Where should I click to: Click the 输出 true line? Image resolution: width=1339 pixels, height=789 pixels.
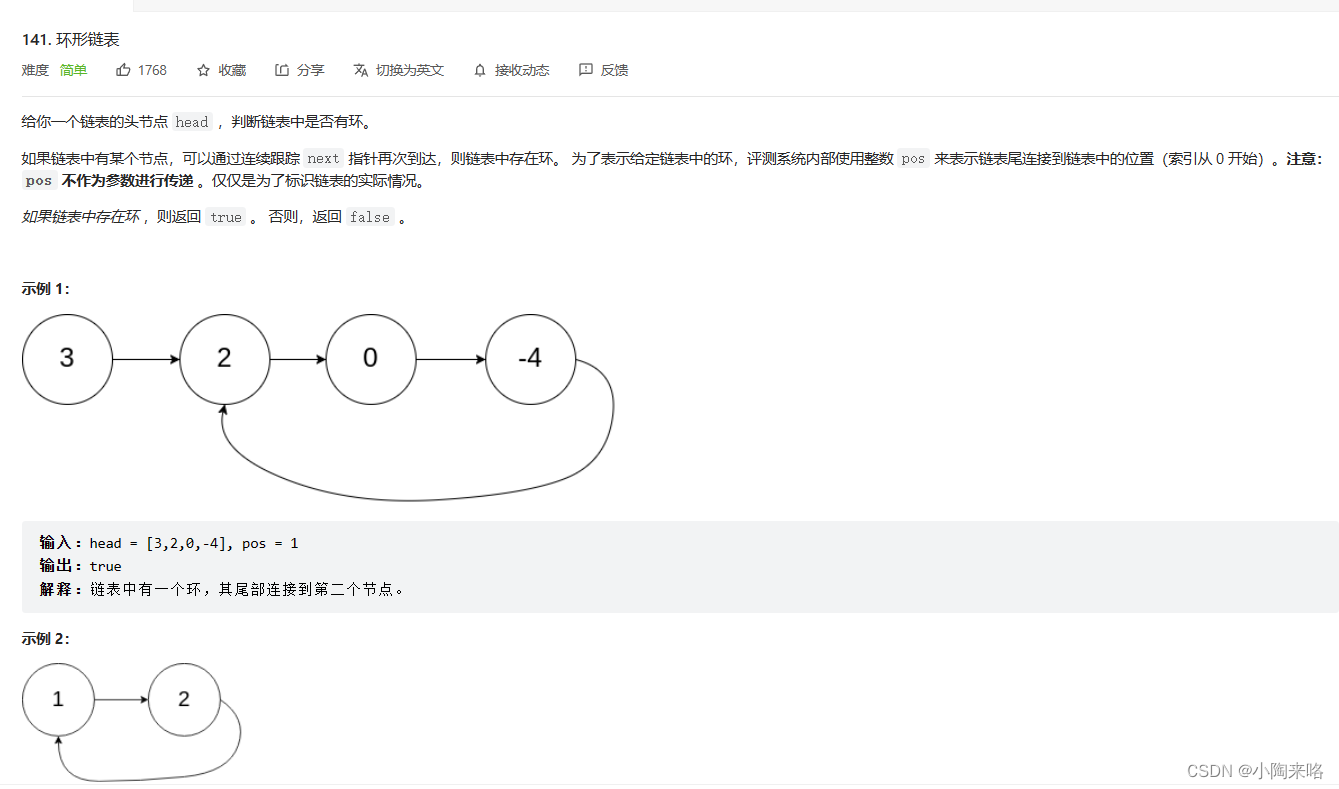tap(80, 566)
